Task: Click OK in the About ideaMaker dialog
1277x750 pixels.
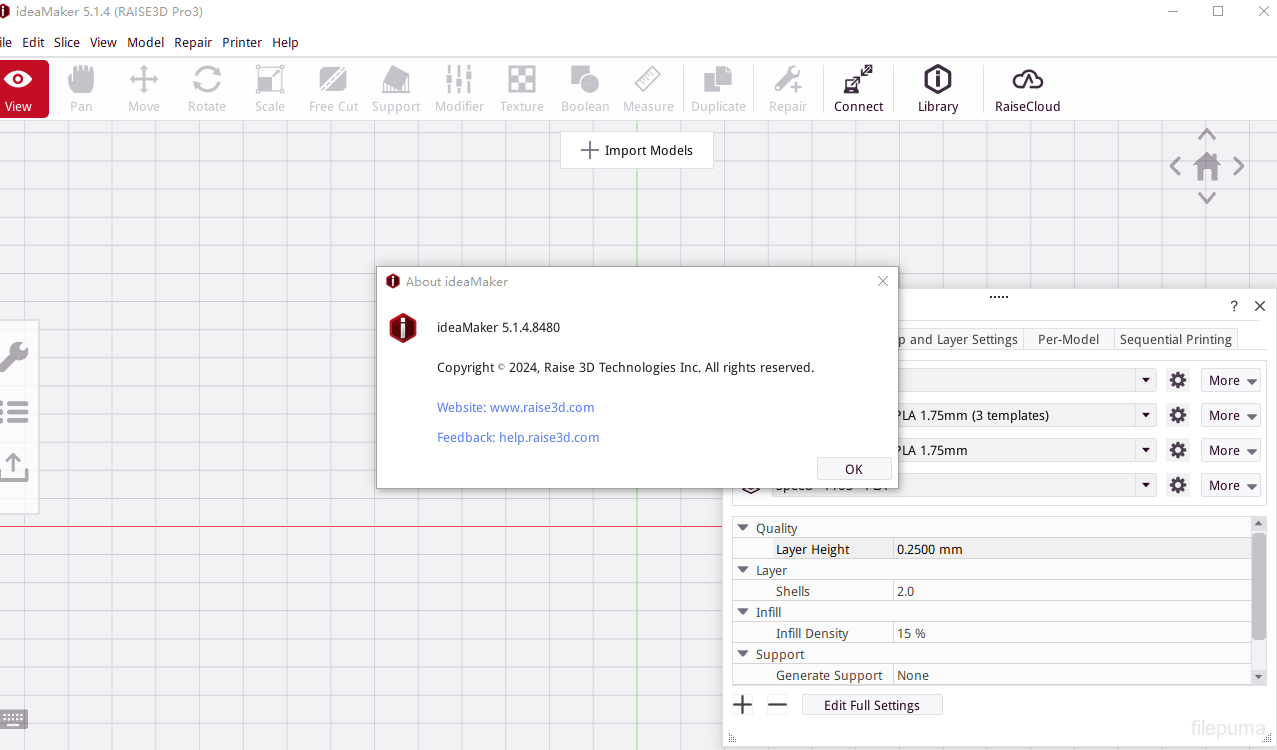Action: [x=853, y=469]
